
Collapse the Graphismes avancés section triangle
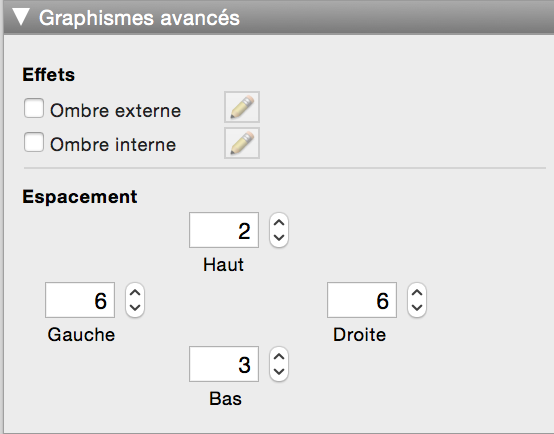21,17
